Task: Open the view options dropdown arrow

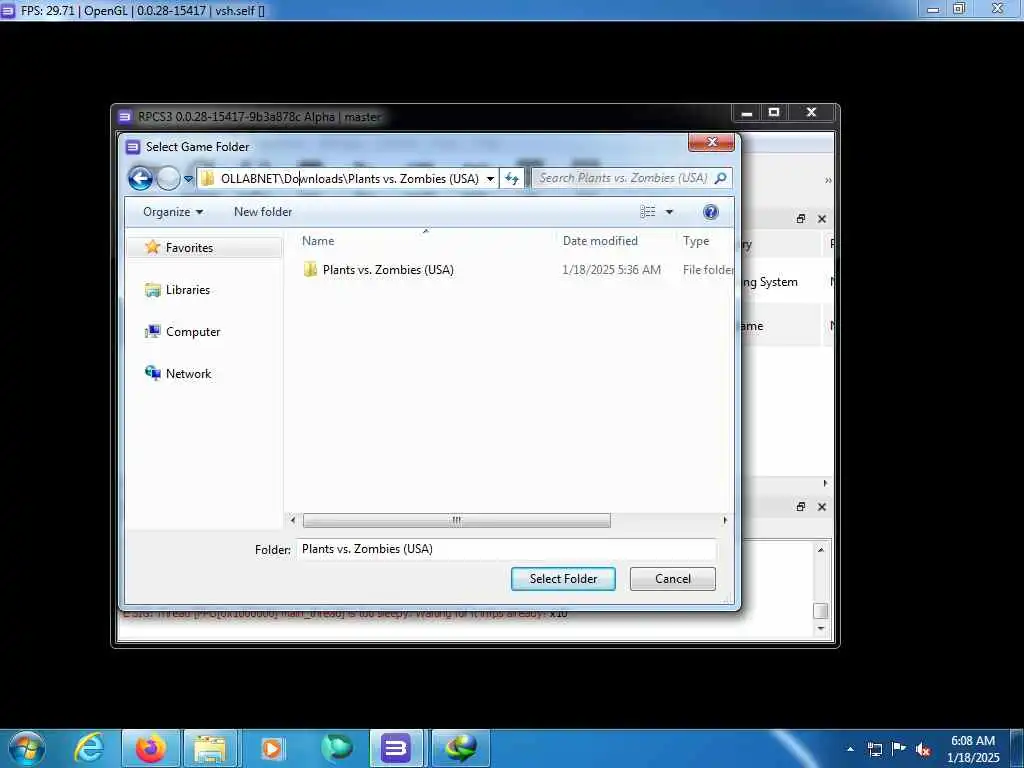Action: pos(669,212)
